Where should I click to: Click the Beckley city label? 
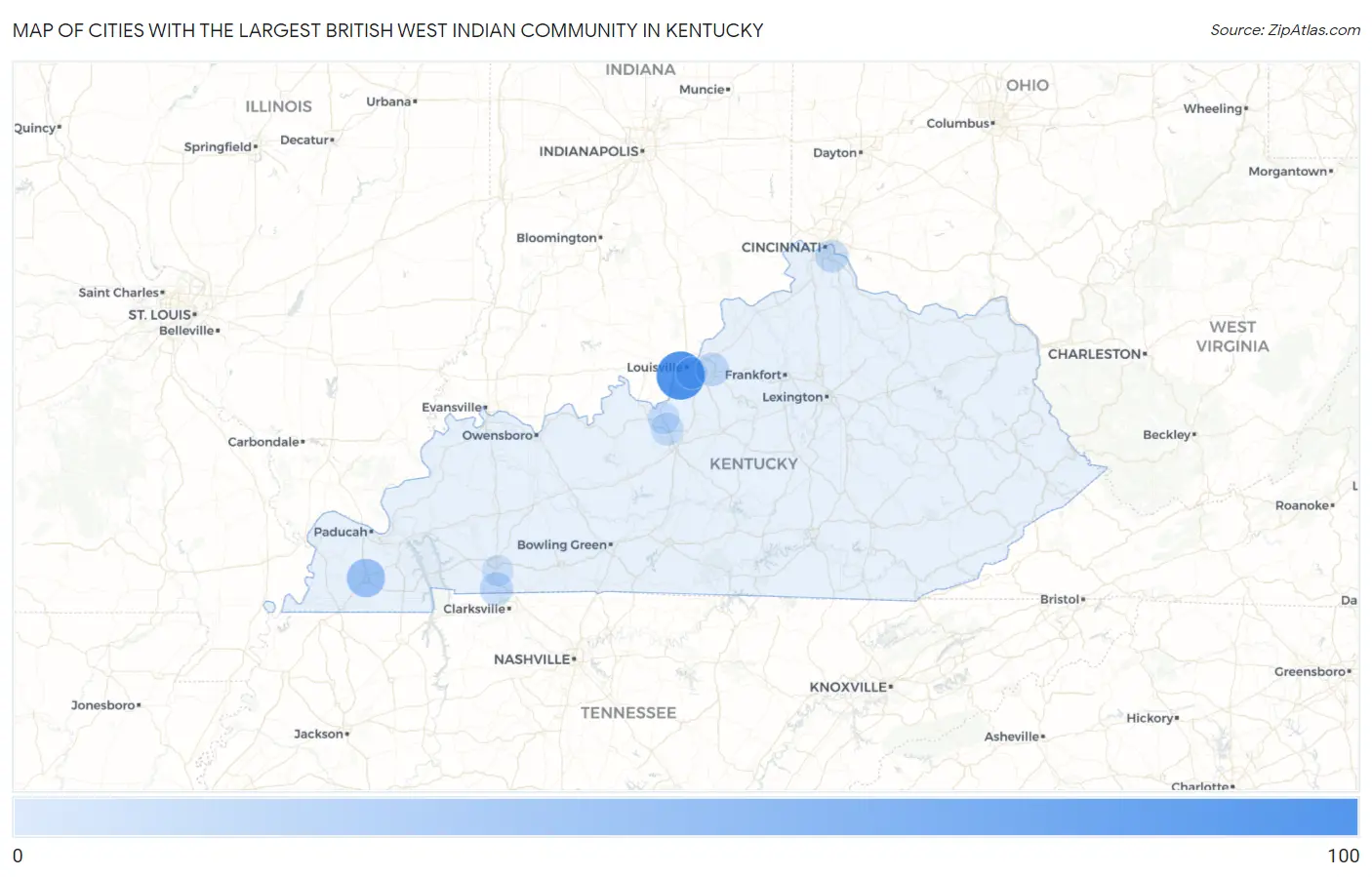[1167, 435]
